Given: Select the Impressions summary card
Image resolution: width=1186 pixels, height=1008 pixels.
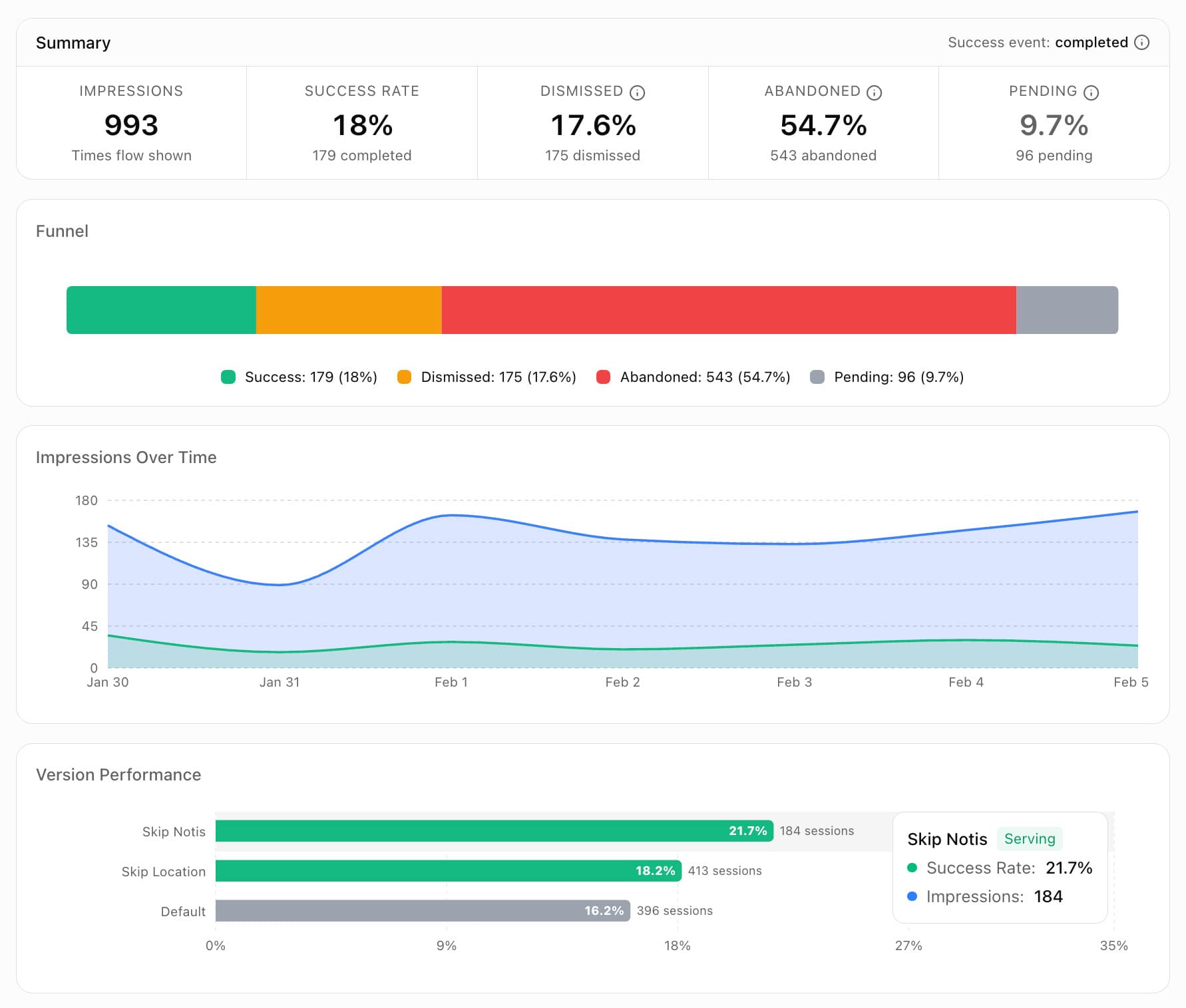Looking at the screenshot, I should pyautogui.click(x=131, y=123).
